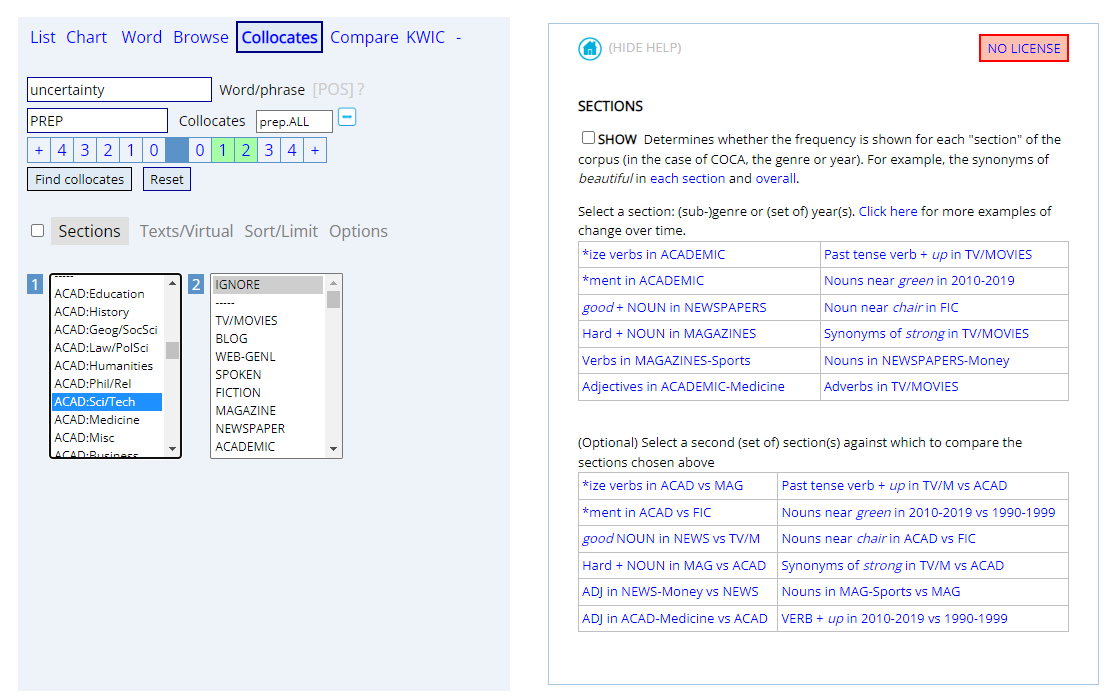Open 'Adjectives in ACADEMIC-Medicine' example
This screenshot has height=697, width=1106.
[683, 386]
